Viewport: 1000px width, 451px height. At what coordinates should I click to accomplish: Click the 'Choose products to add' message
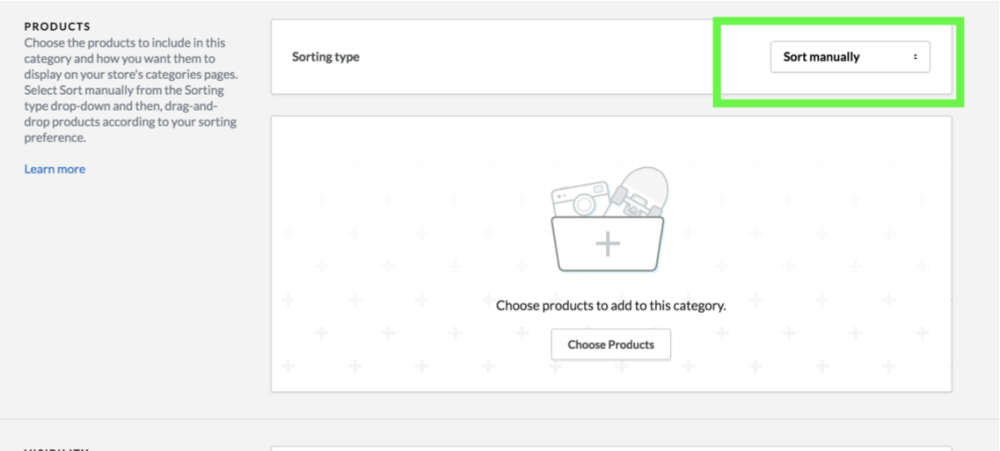point(611,306)
